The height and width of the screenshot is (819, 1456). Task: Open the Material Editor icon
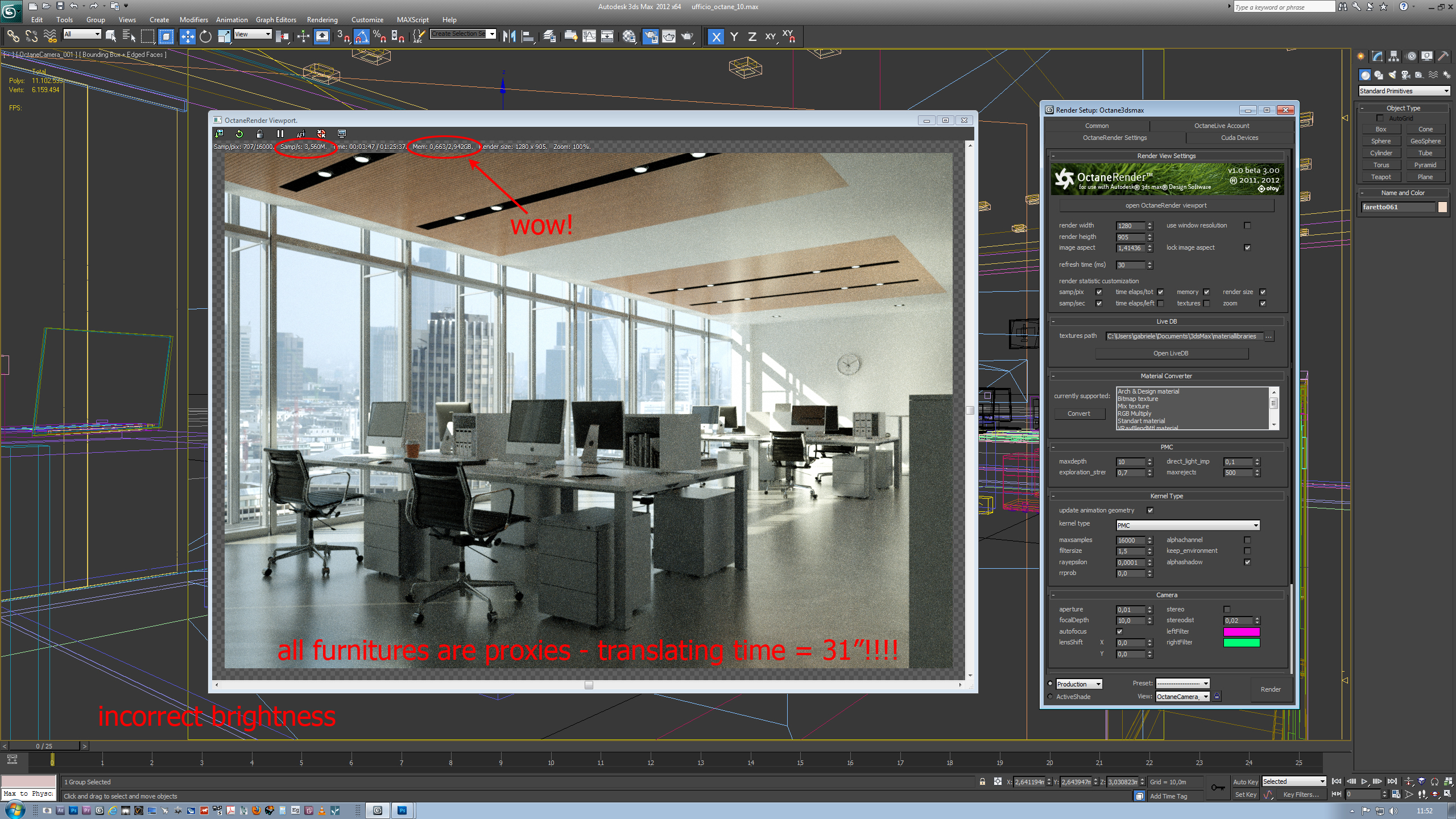tap(629, 37)
